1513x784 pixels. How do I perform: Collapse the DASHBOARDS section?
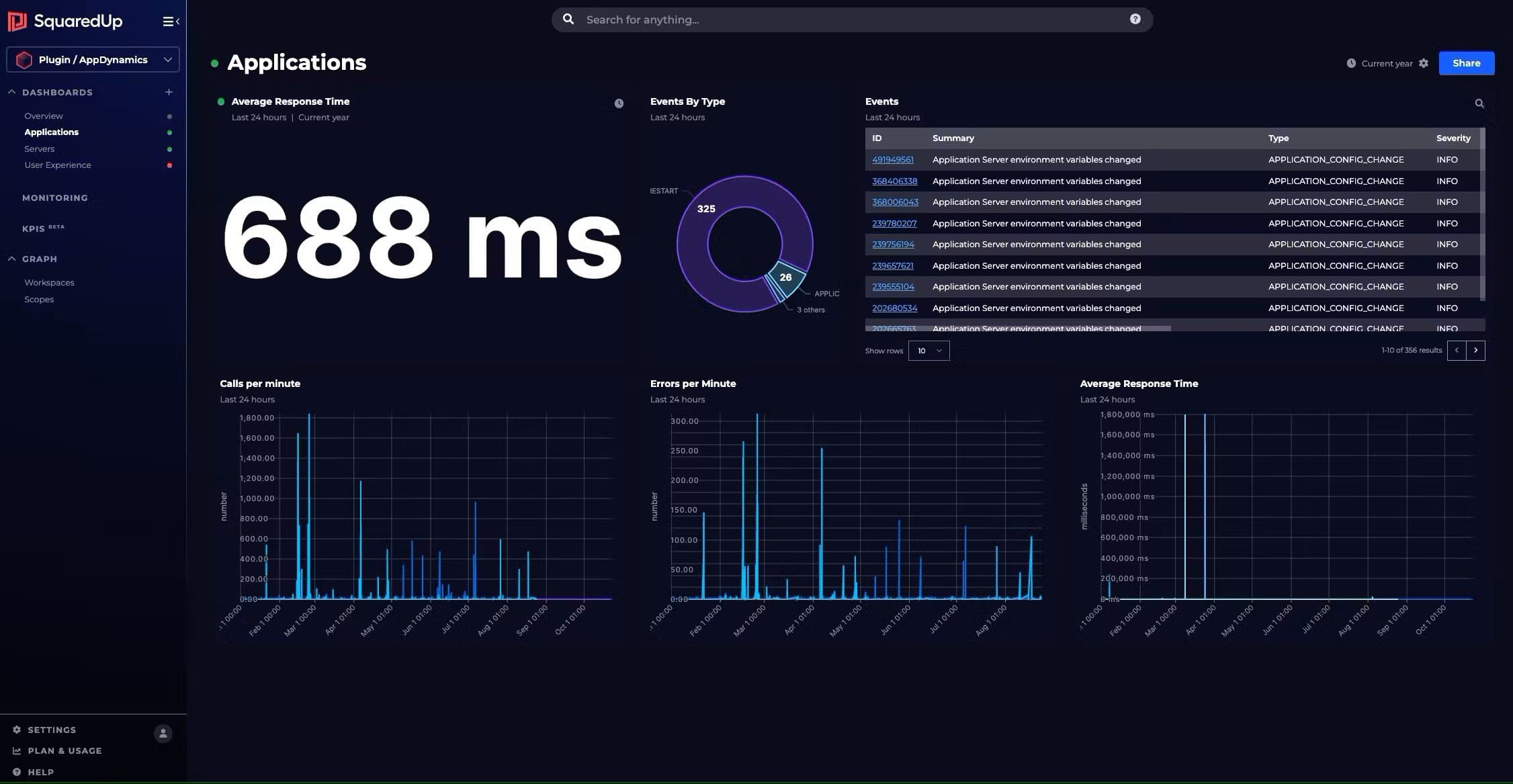pyautogui.click(x=11, y=91)
